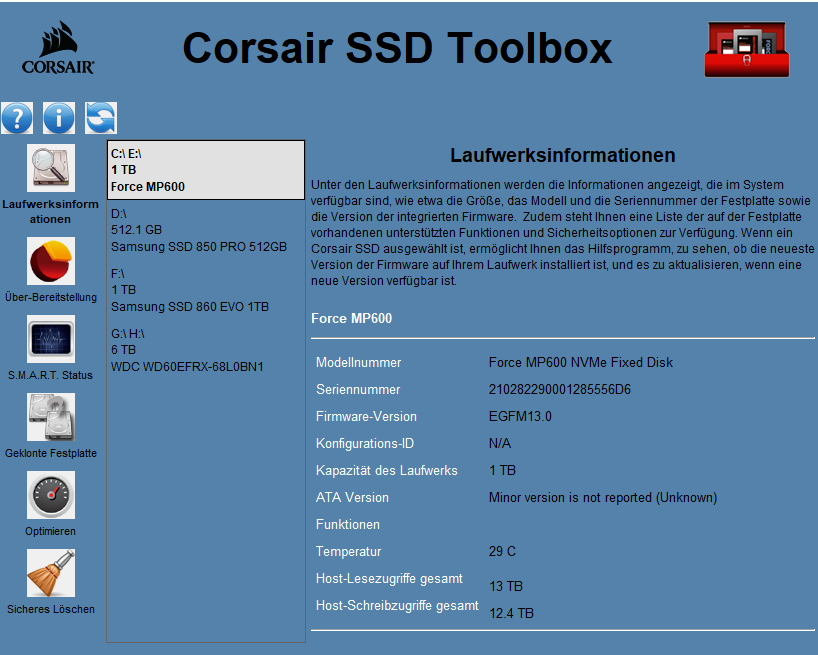Open Über-Bereitstellung pie chart icon
This screenshot has width=818, height=655.
pos(51,261)
